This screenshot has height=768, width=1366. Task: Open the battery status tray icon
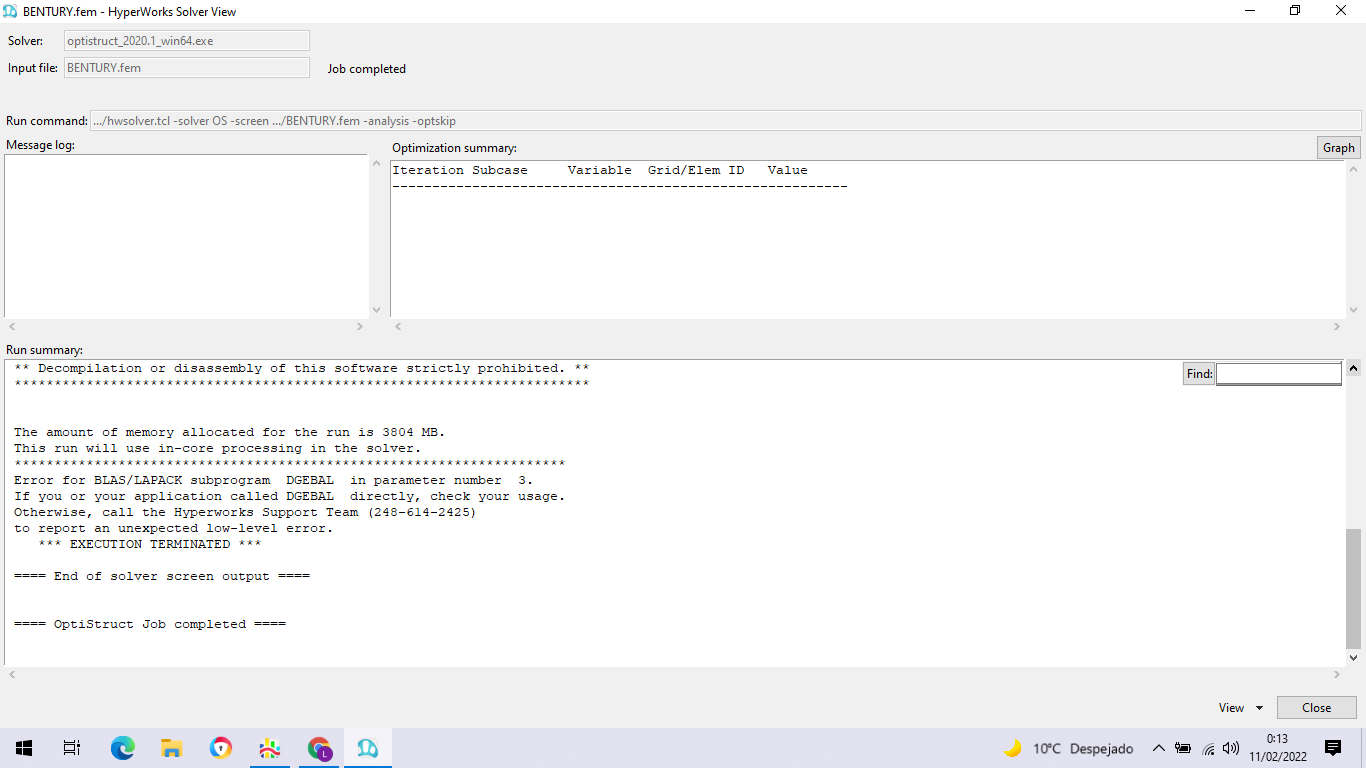1183,748
